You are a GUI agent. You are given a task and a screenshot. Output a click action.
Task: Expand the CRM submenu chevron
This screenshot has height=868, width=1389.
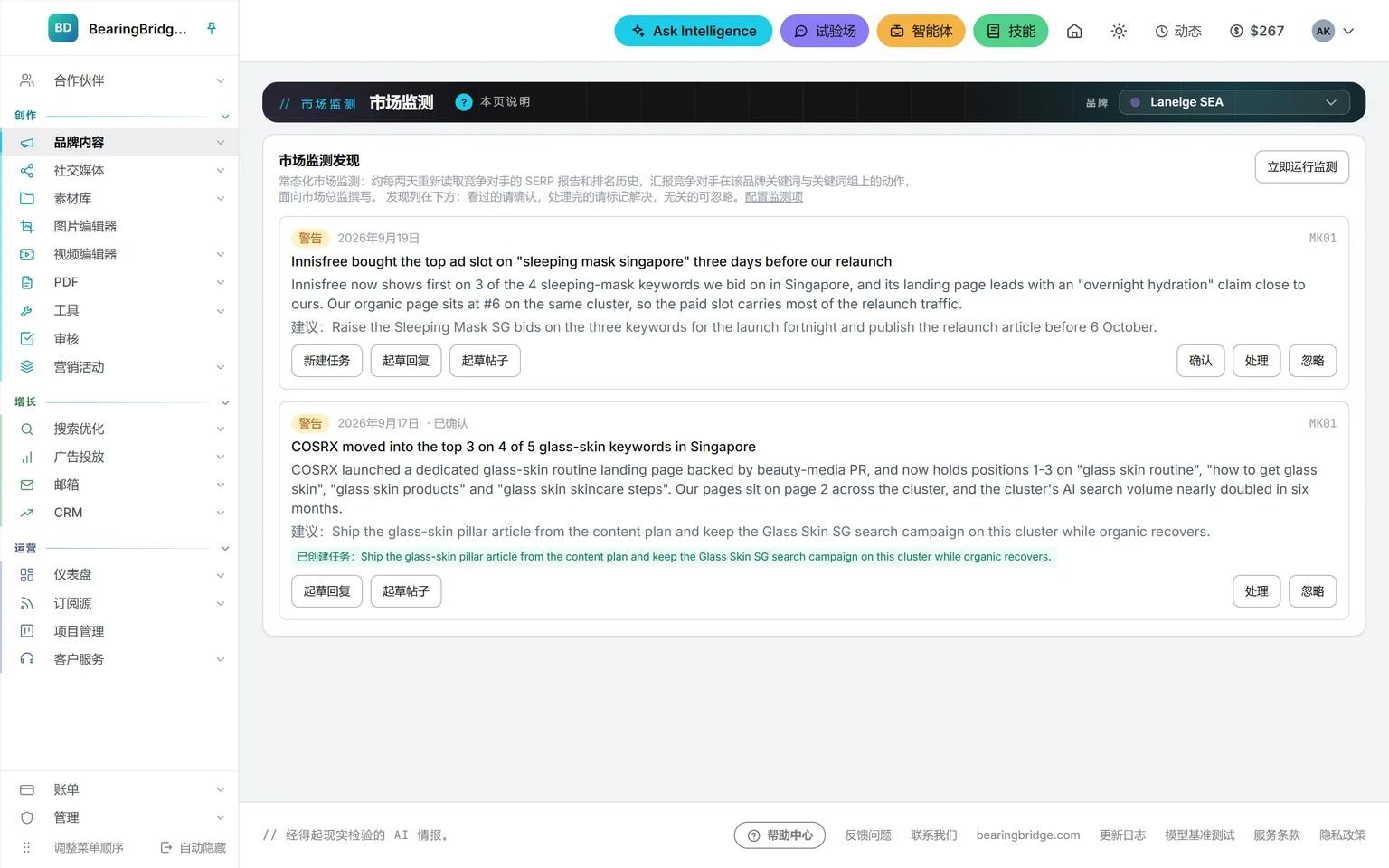pos(220,513)
